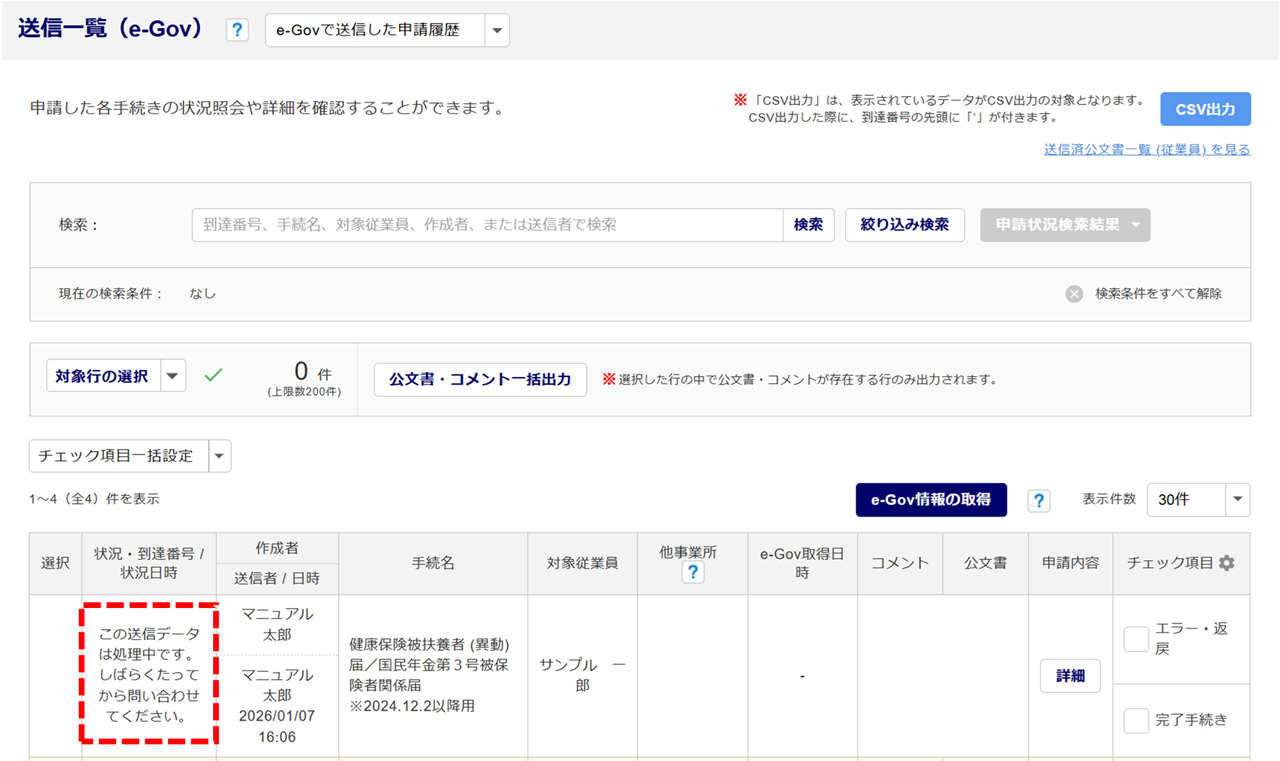Click help icon next to e-Gov情報の取得 button

(1039, 500)
